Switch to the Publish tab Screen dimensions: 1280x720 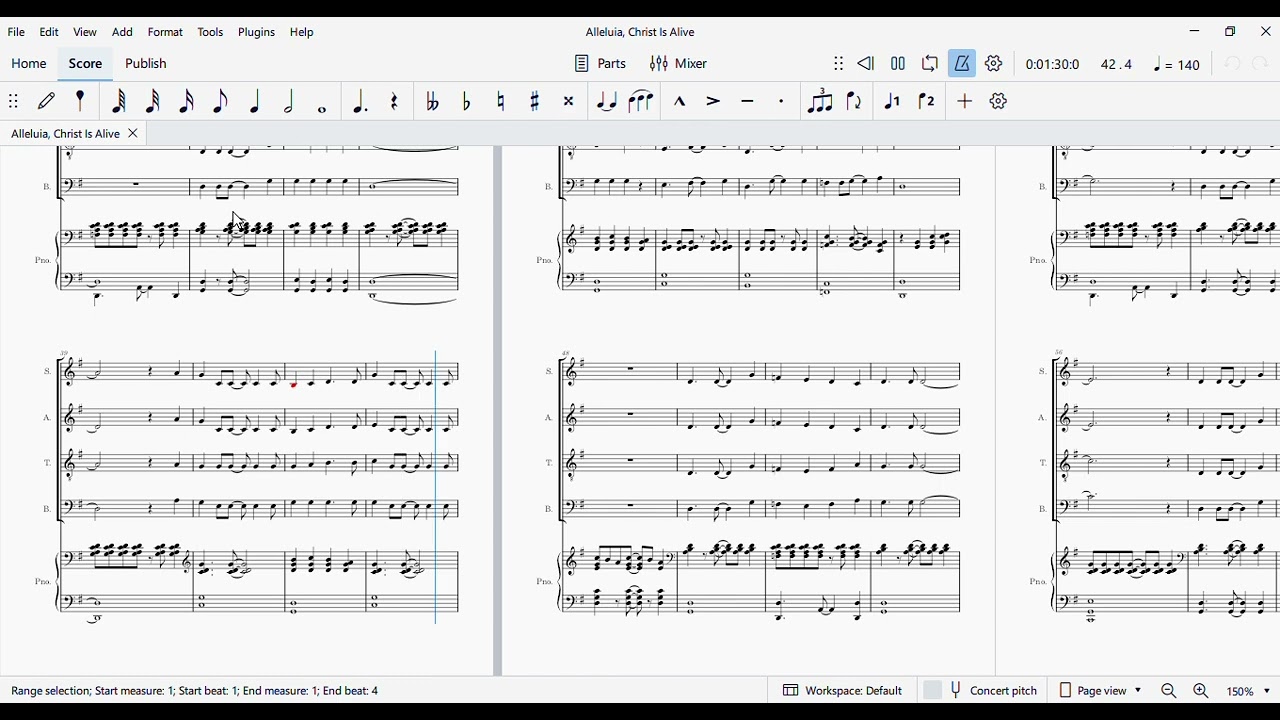click(146, 64)
